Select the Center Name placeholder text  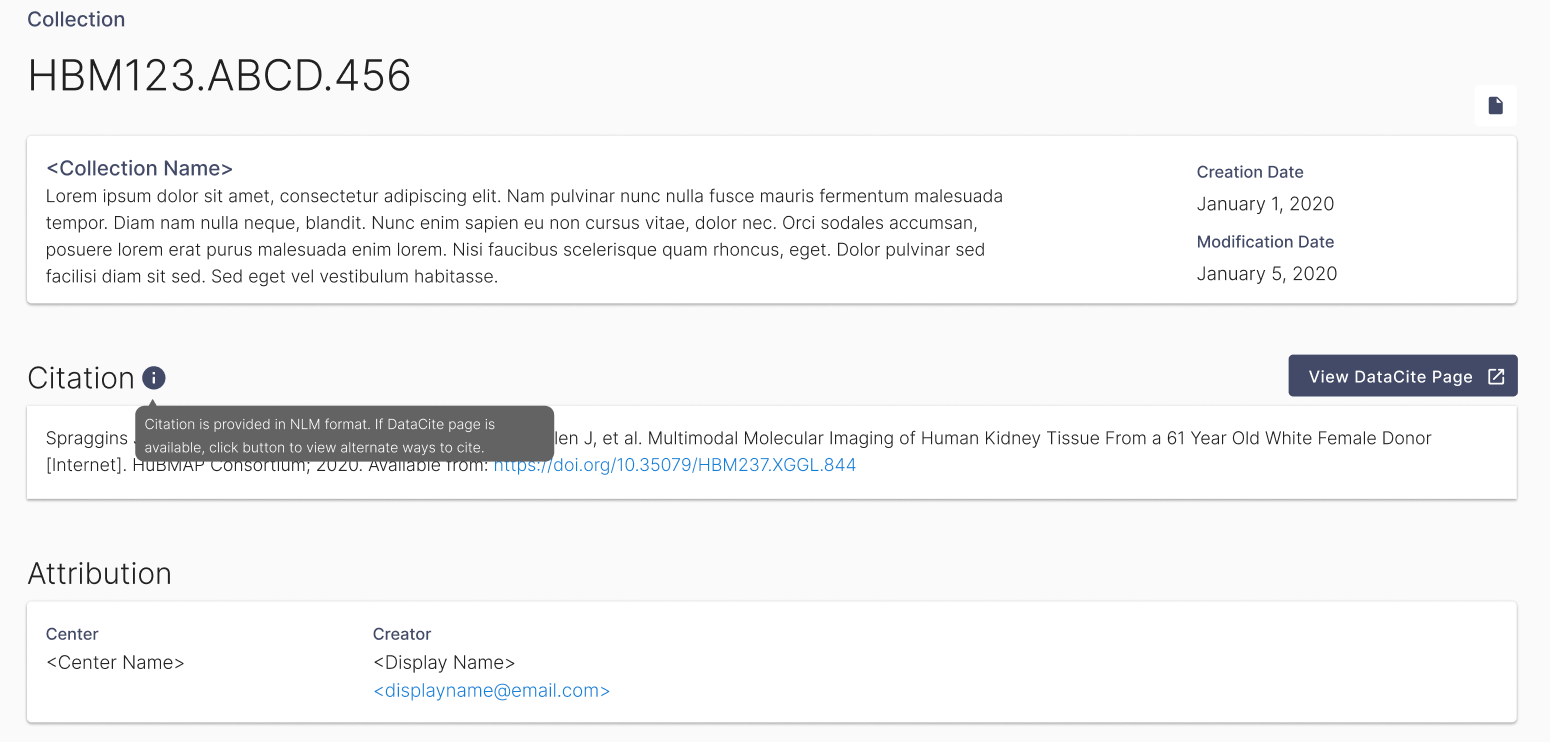click(x=115, y=662)
